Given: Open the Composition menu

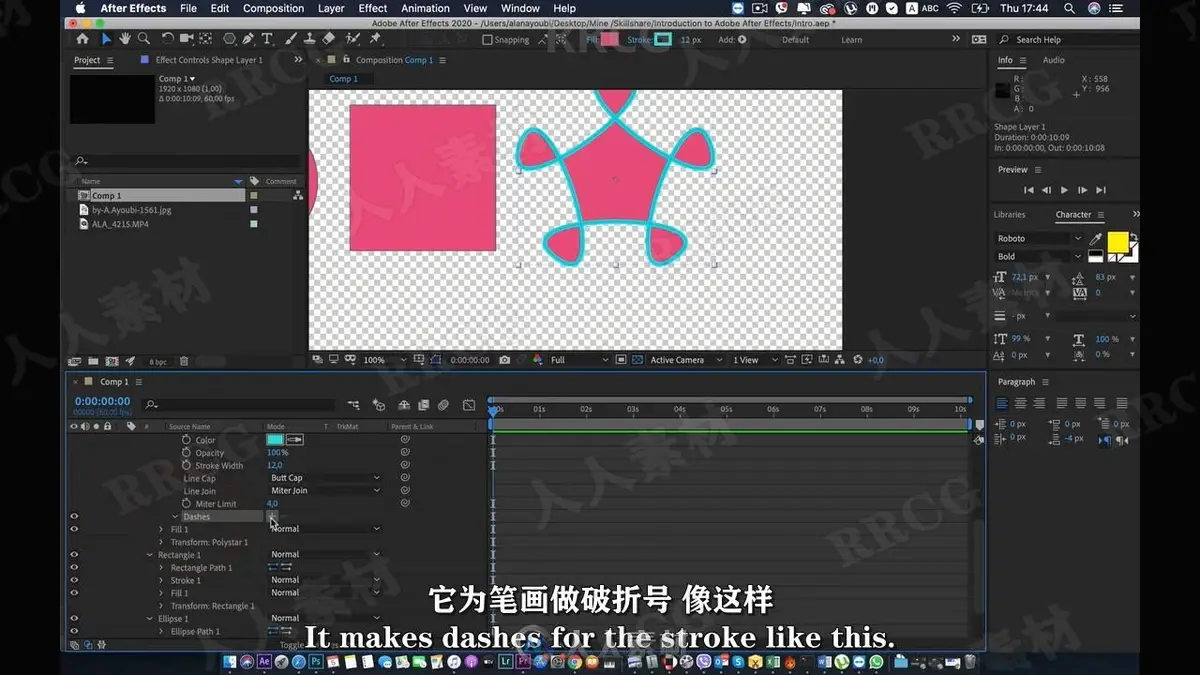Looking at the screenshot, I should (x=273, y=8).
